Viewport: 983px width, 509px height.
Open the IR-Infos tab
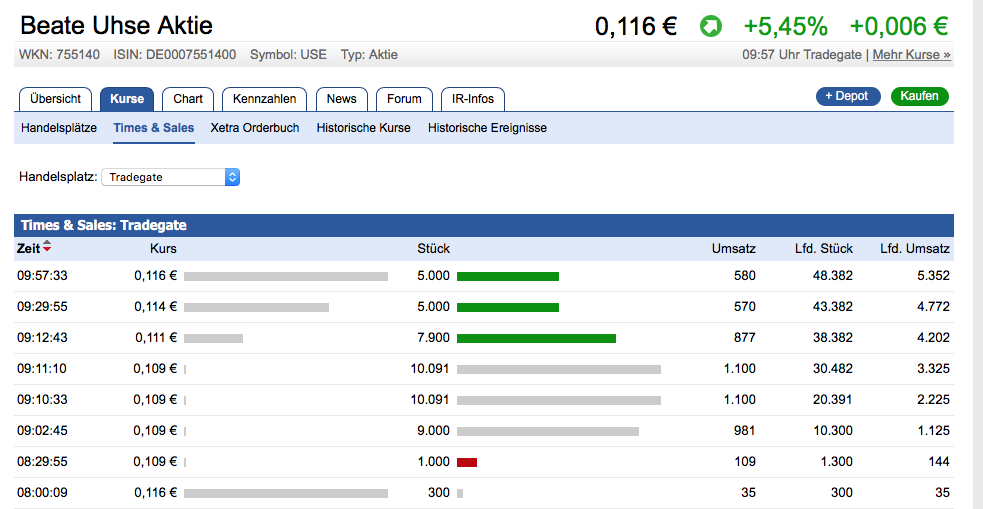click(473, 98)
